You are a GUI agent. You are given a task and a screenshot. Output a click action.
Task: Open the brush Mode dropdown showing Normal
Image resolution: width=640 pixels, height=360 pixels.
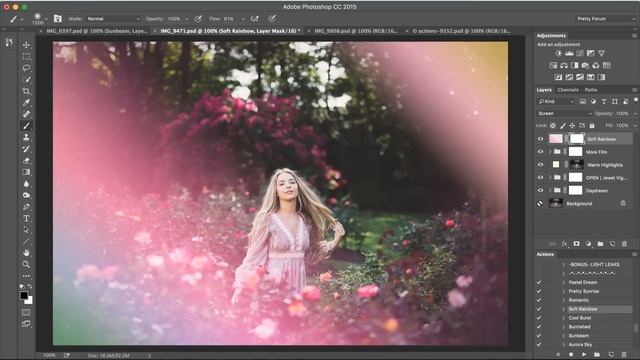pyautogui.click(x=113, y=19)
